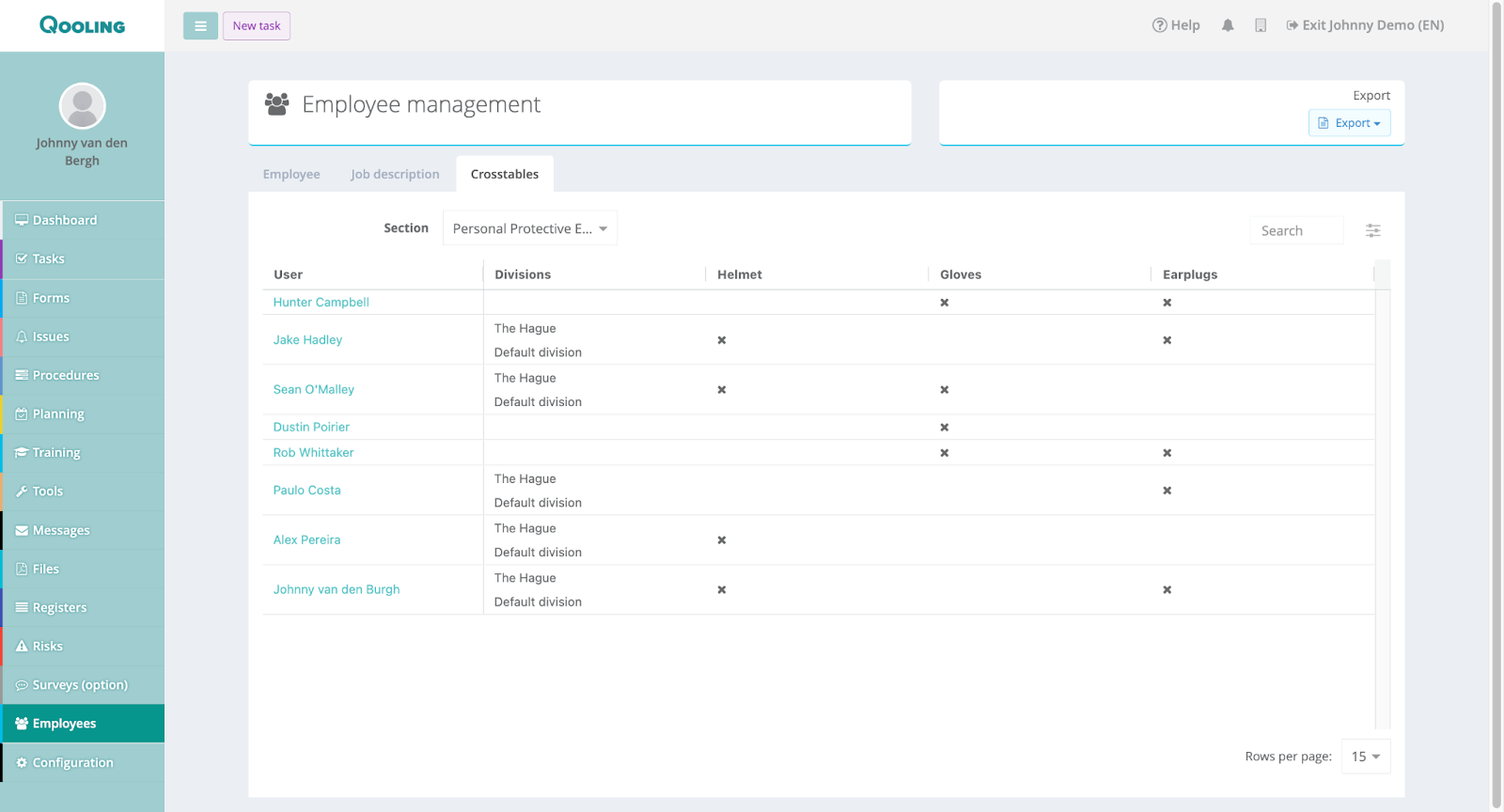The height and width of the screenshot is (812, 1504).
Task: Open the notifications bell icon
Action: coord(1228,25)
